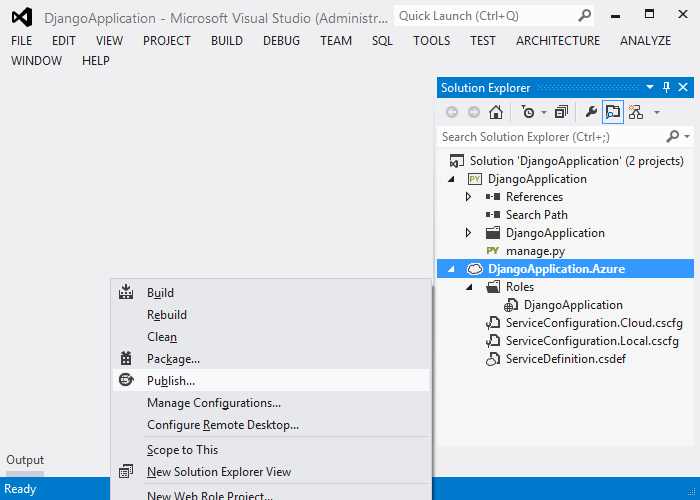Select Solution 'DjangoApplication' root node
Screen dimensions: 700x500
coord(576,161)
